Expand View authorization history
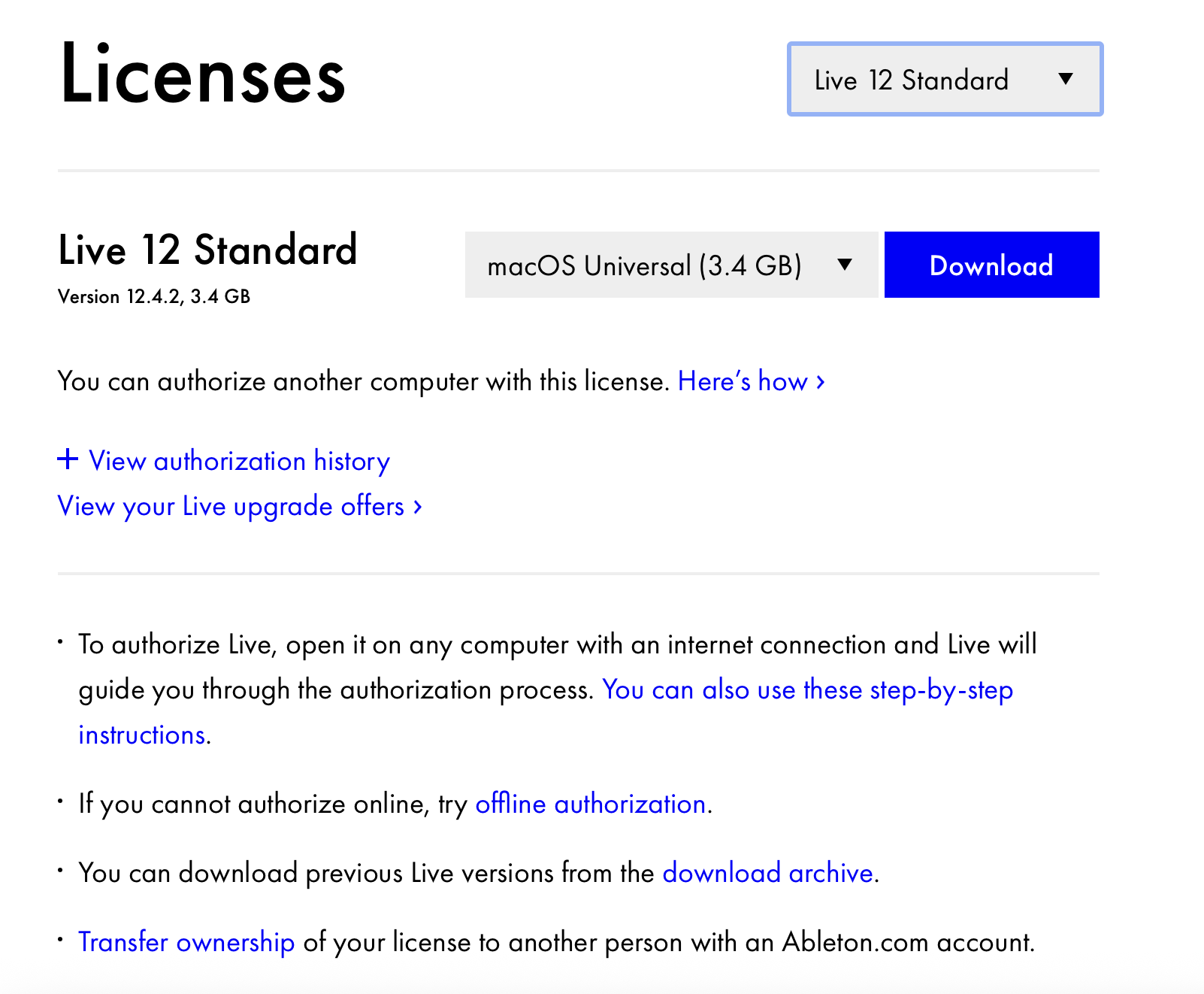 pyautogui.click(x=224, y=460)
